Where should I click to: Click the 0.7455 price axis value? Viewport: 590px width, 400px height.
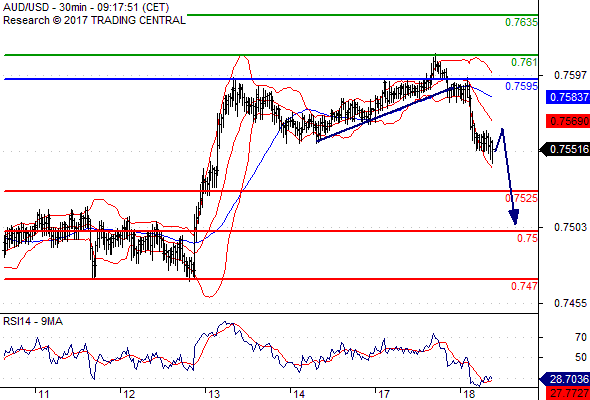tap(570, 303)
